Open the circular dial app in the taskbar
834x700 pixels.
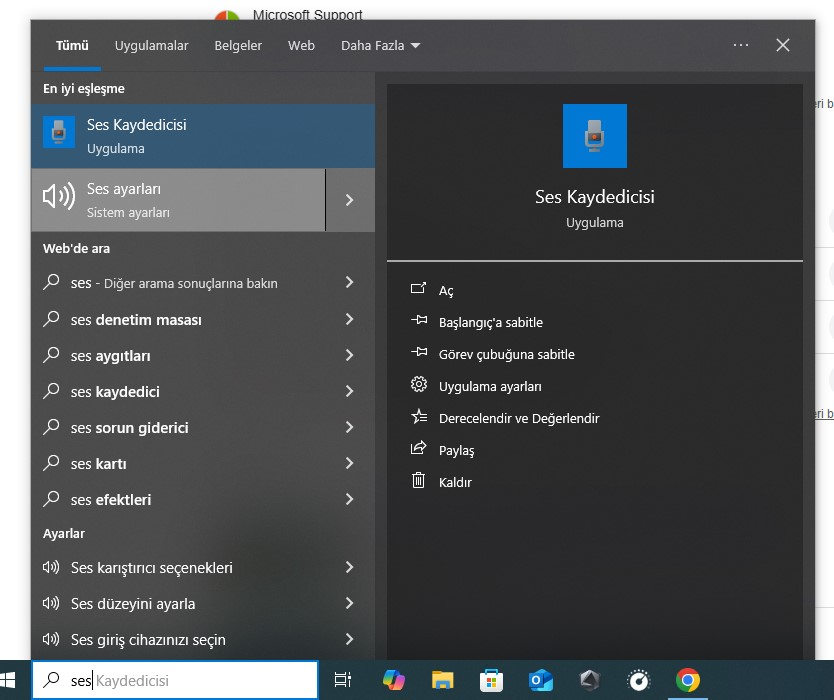(639, 680)
